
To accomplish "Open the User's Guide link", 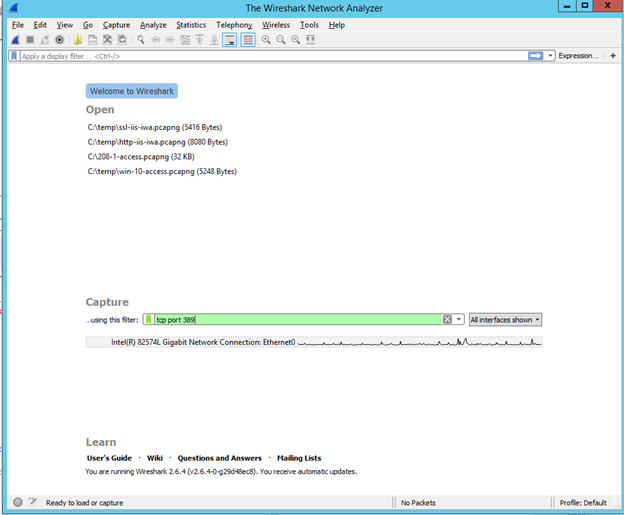I will (x=109, y=458).
